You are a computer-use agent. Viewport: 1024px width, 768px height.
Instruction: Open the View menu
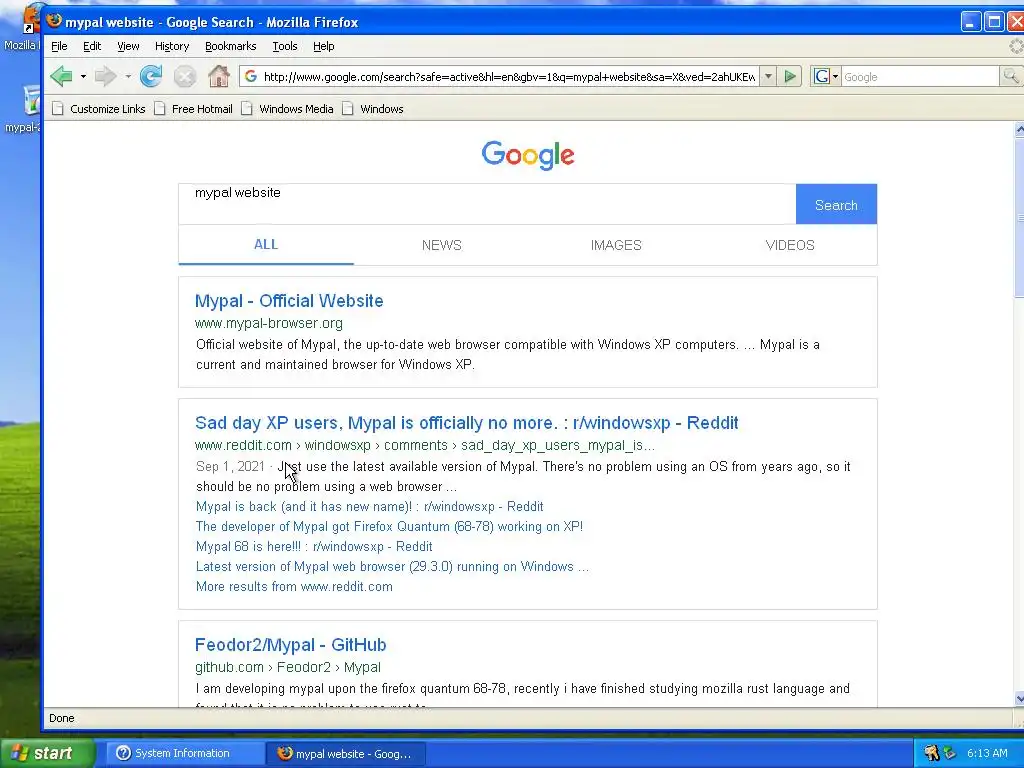[x=128, y=46]
